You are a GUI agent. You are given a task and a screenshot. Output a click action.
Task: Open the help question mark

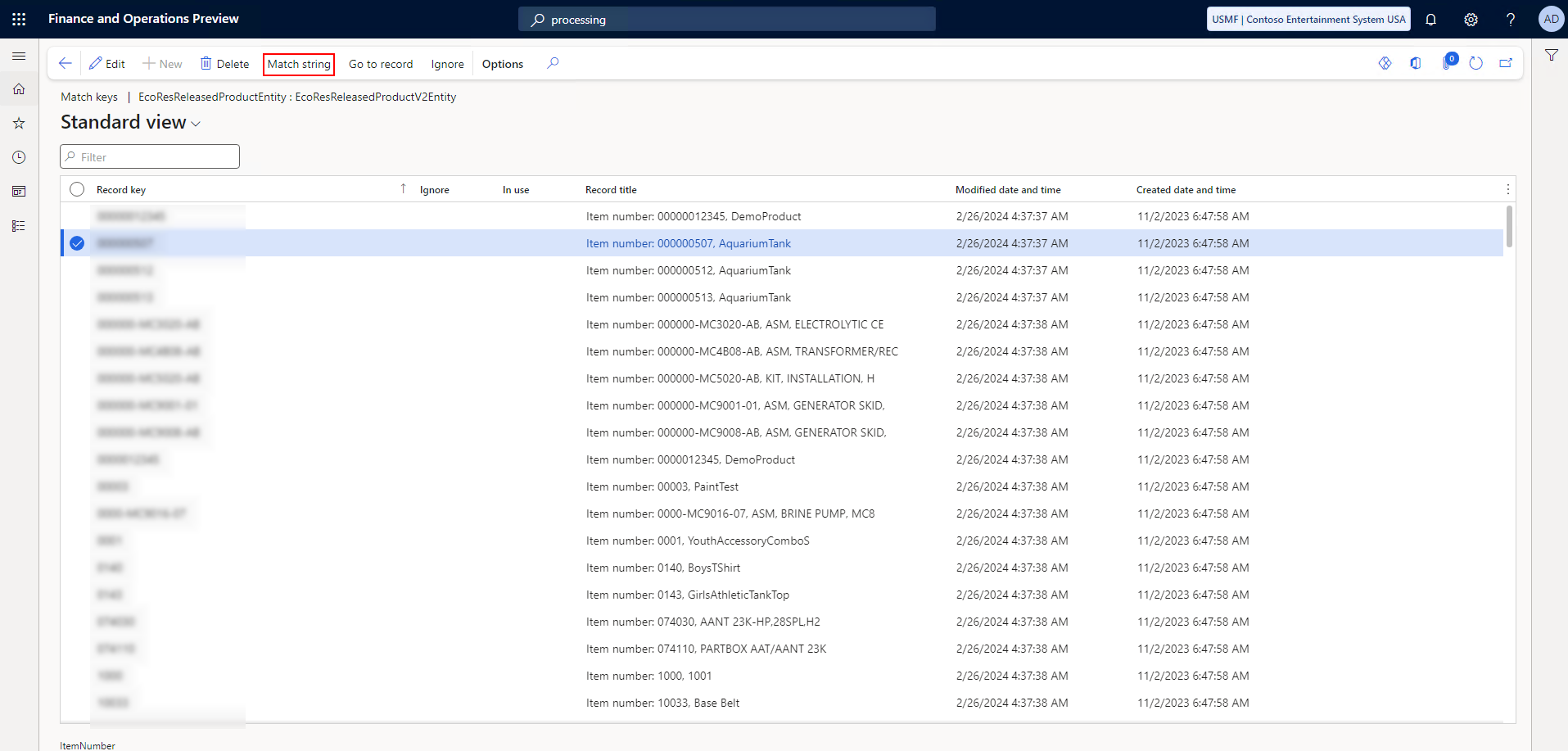coord(1511,19)
